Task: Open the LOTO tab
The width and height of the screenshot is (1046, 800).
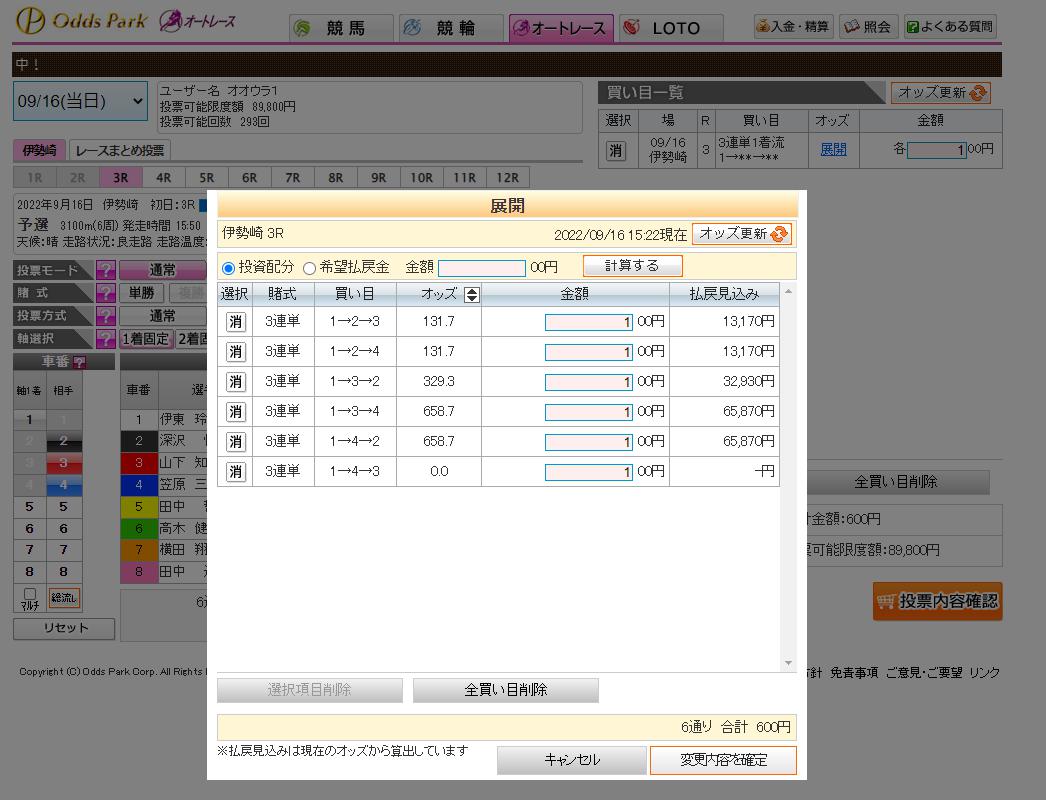Action: point(671,28)
